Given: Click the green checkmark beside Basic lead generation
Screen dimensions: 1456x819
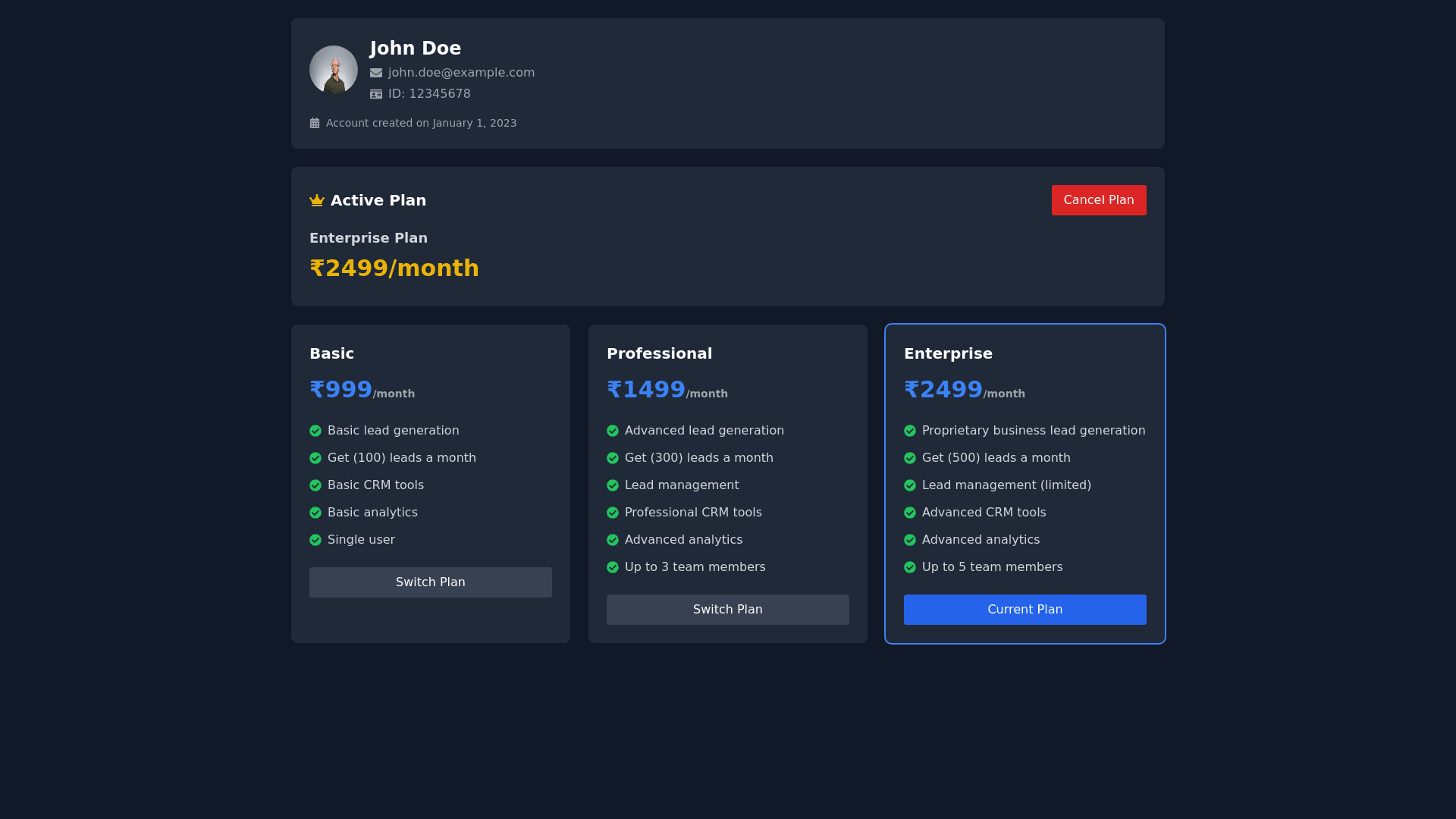Looking at the screenshot, I should tap(315, 430).
